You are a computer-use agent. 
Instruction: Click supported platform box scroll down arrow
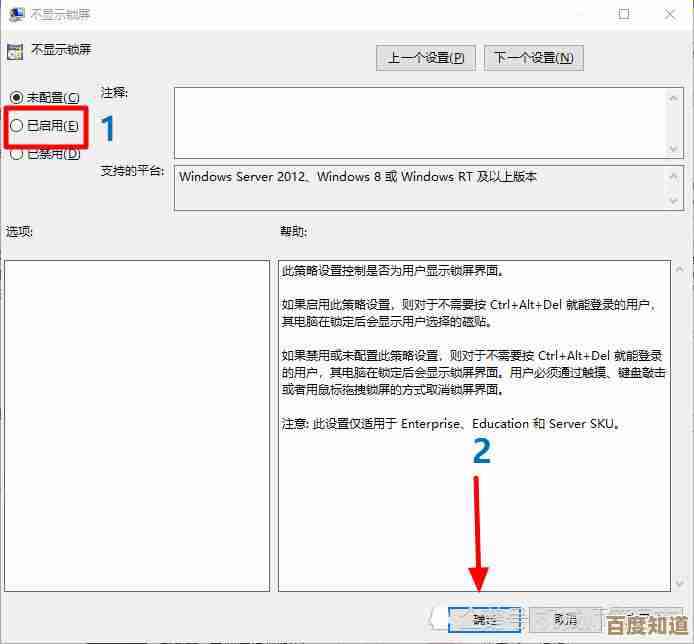pyautogui.click(x=674, y=201)
